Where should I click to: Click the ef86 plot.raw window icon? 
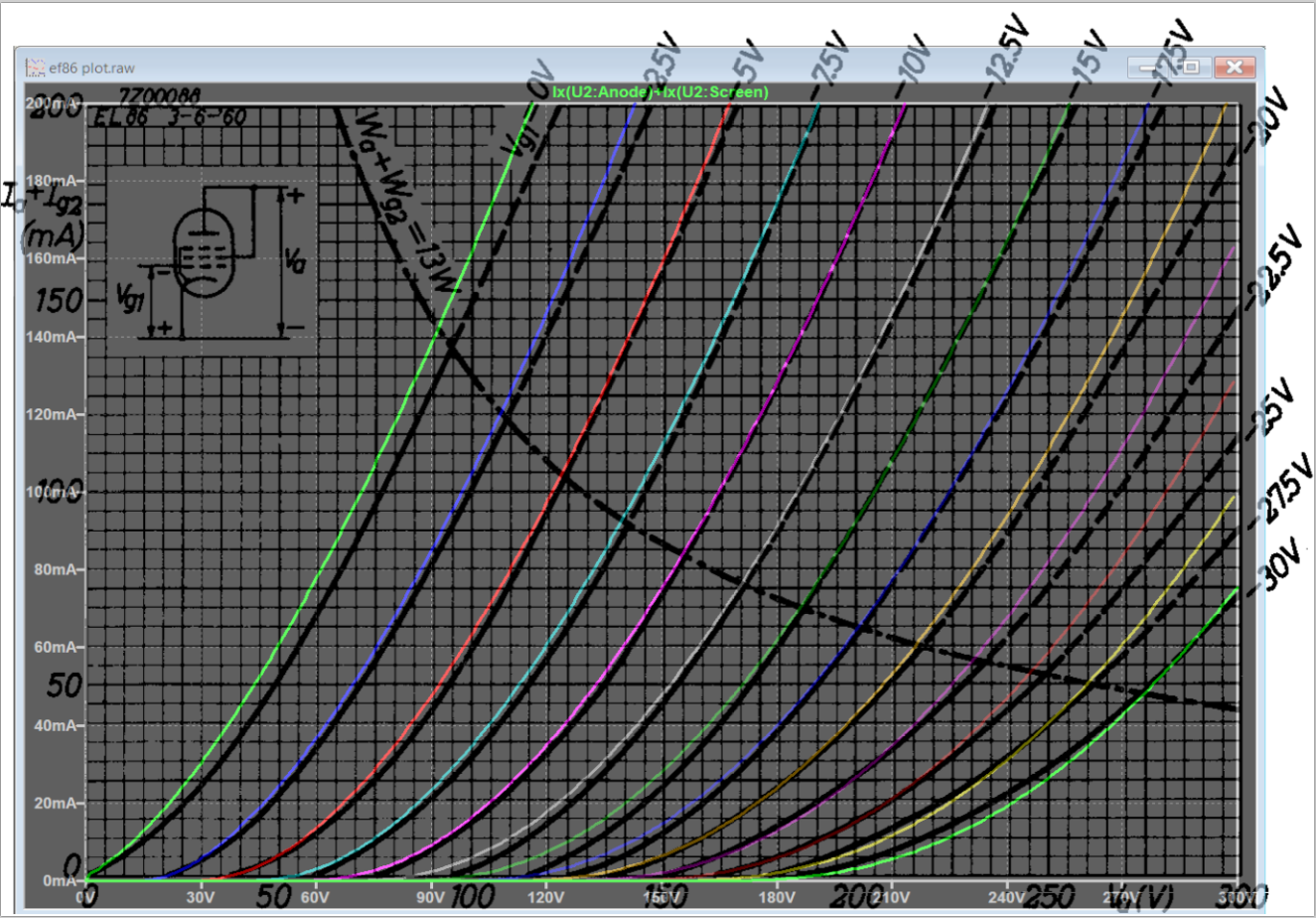coord(35,68)
